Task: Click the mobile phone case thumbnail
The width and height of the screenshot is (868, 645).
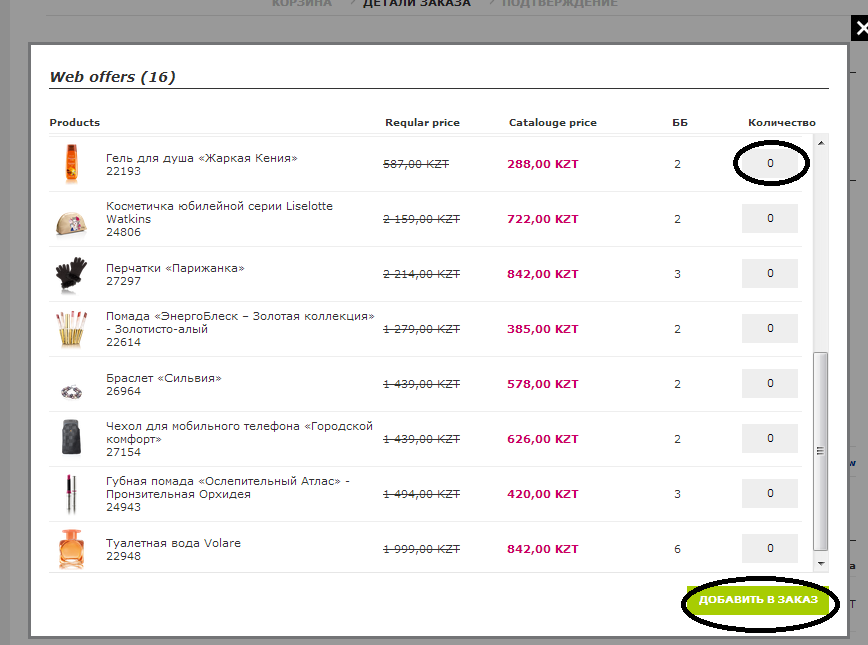Action: [x=71, y=437]
